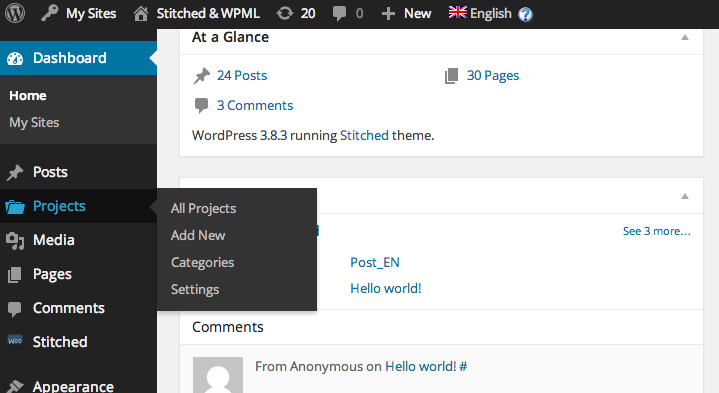The image size is (719, 393).
Task: Click the 0 comments count
Action: [359, 14]
